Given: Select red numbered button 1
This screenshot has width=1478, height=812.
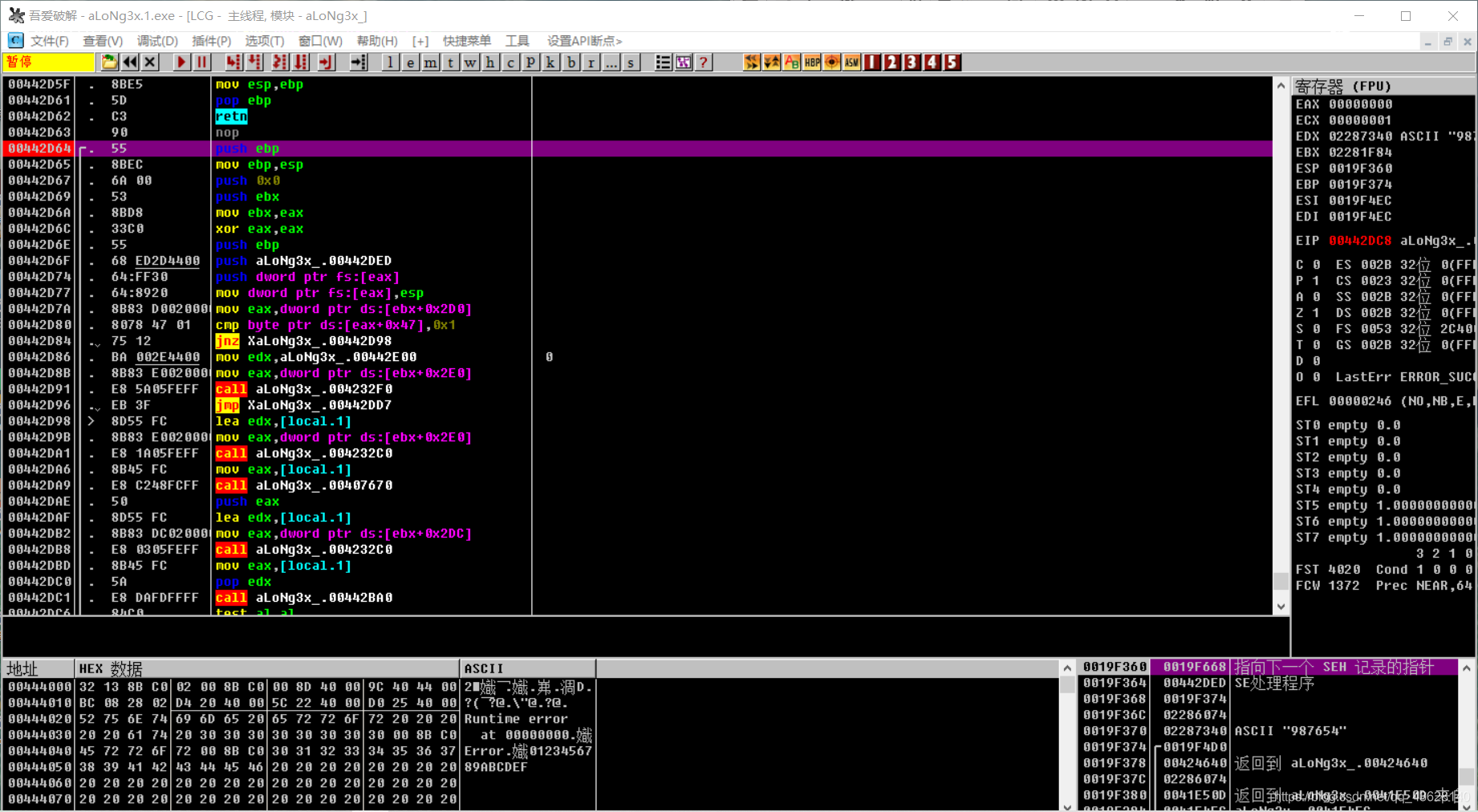Looking at the screenshot, I should [x=872, y=63].
